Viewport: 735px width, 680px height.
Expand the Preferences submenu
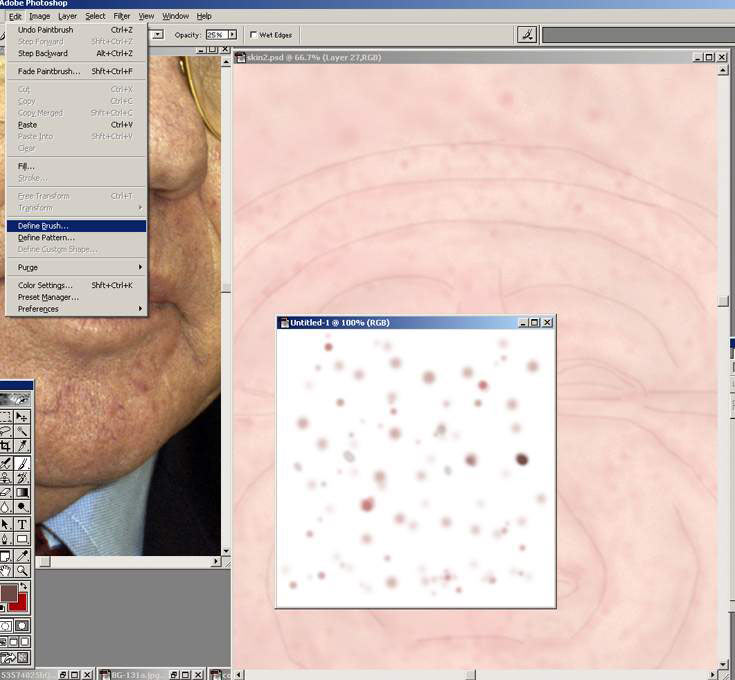(76, 309)
